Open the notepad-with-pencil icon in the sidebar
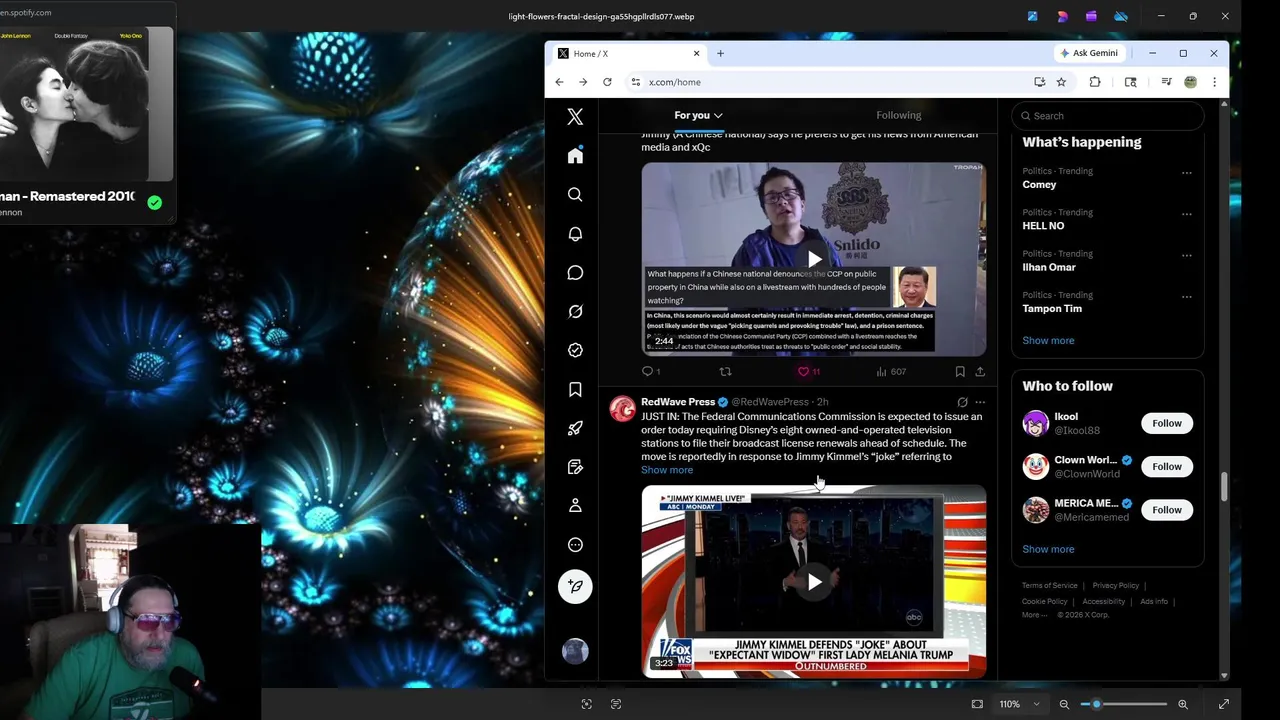 pos(575,467)
